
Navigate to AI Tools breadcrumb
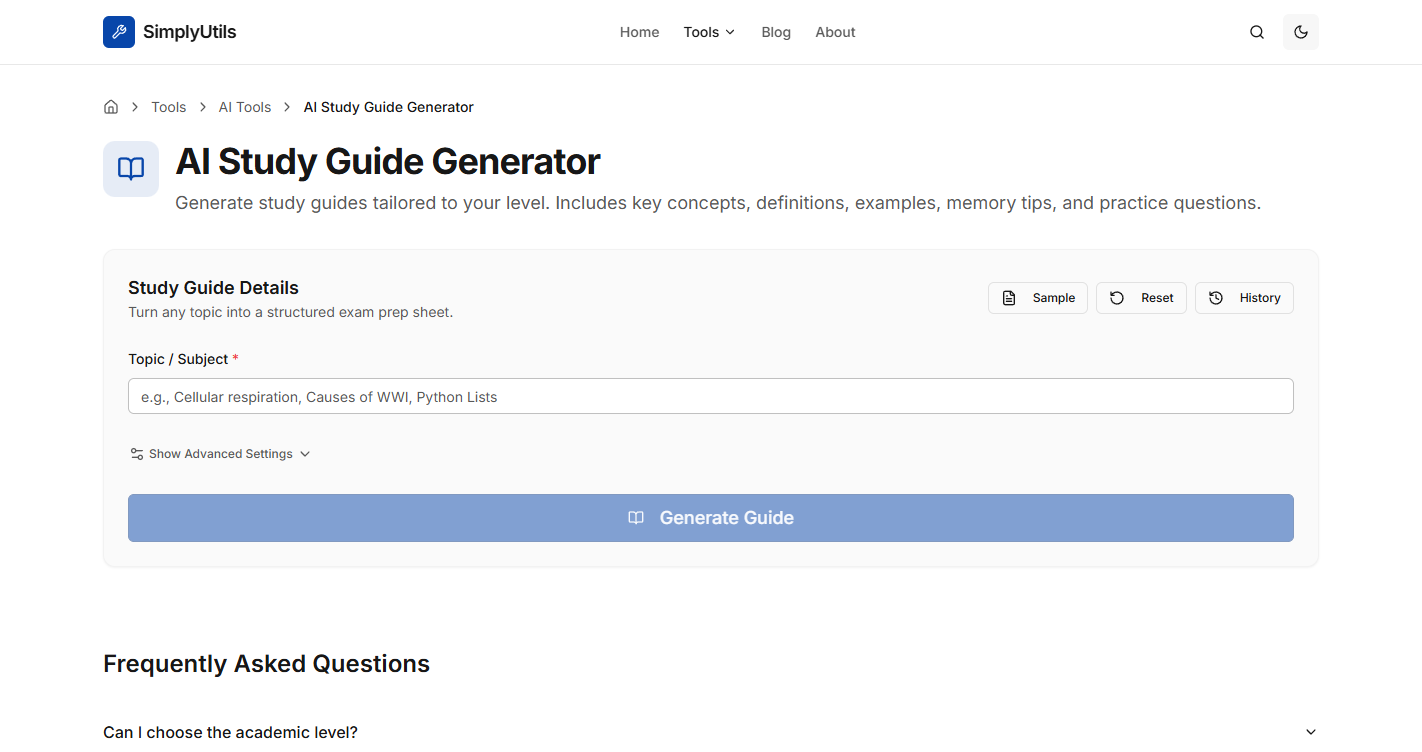(x=245, y=107)
